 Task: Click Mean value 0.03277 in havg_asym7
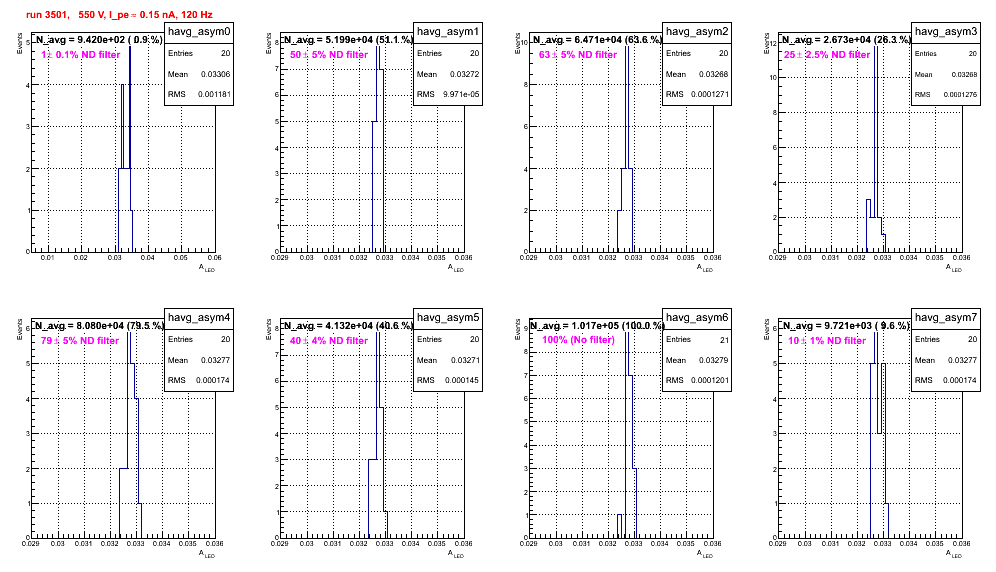pos(962,360)
